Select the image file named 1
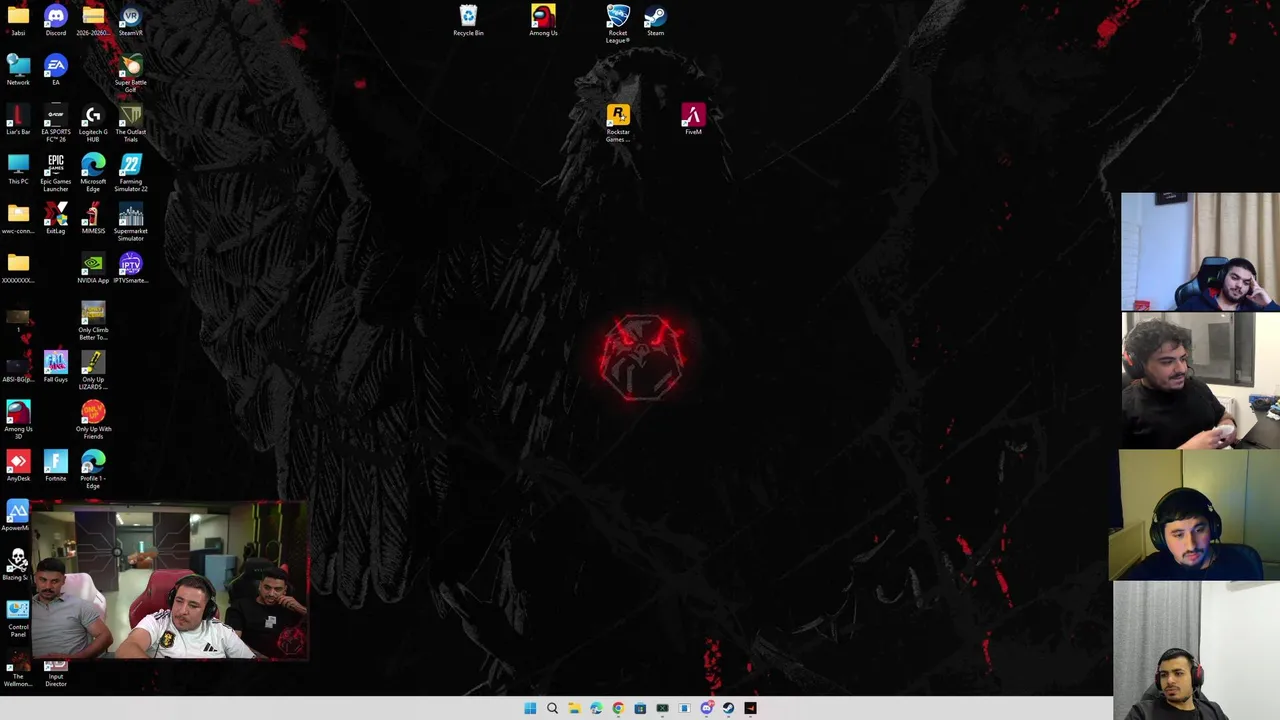 pyautogui.click(x=18, y=320)
